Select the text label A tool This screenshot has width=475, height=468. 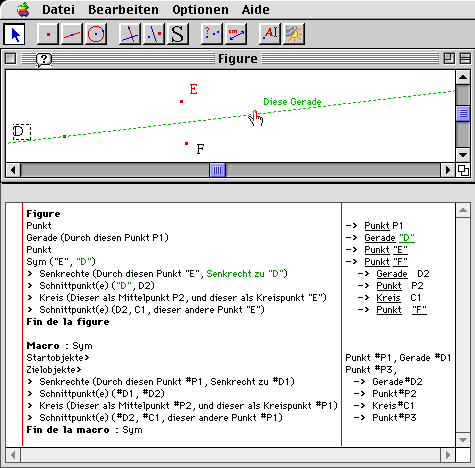[270, 34]
